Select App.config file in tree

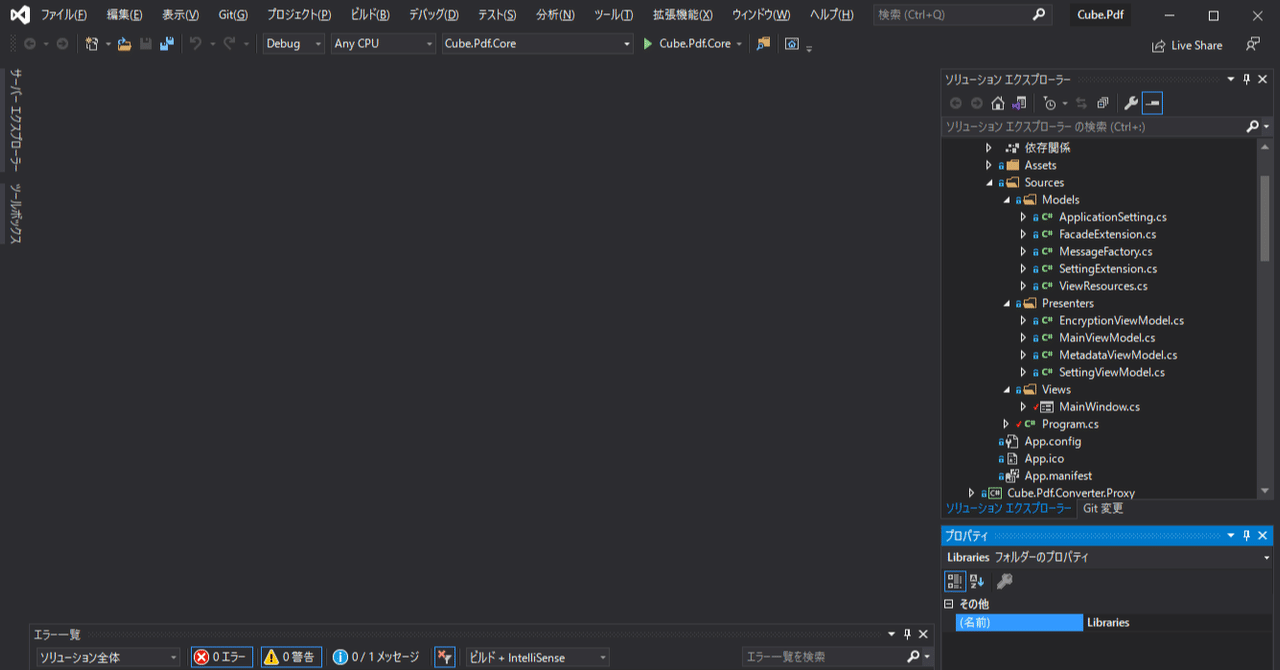[1052, 441]
